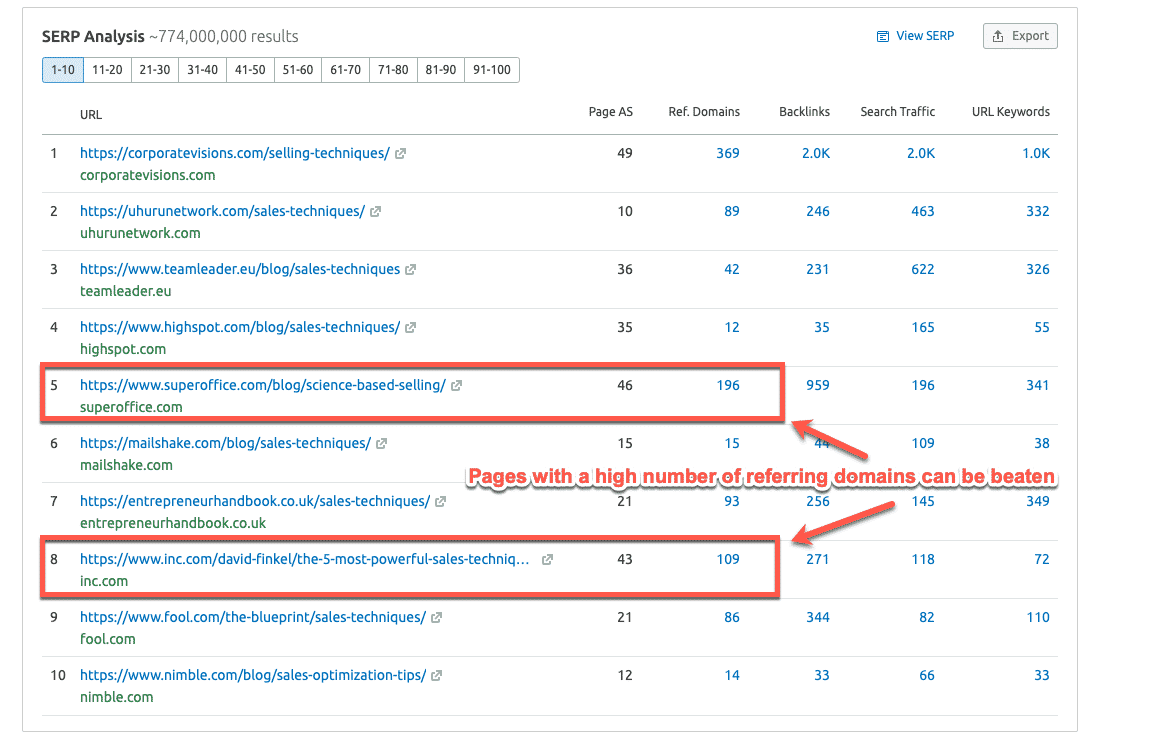Click external link icon next to nimble.com URL
This screenshot has width=1150, height=740.
tap(437, 676)
